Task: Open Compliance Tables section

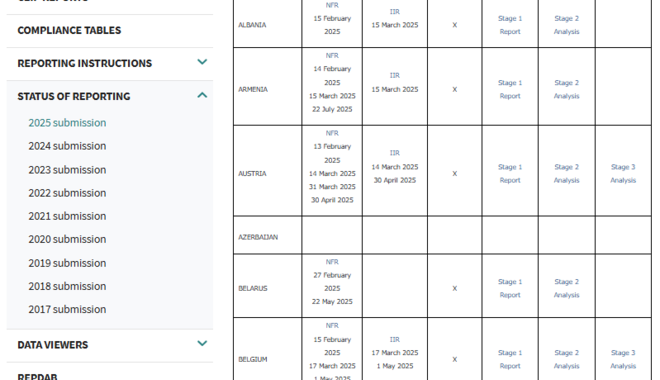Action: tap(69, 30)
